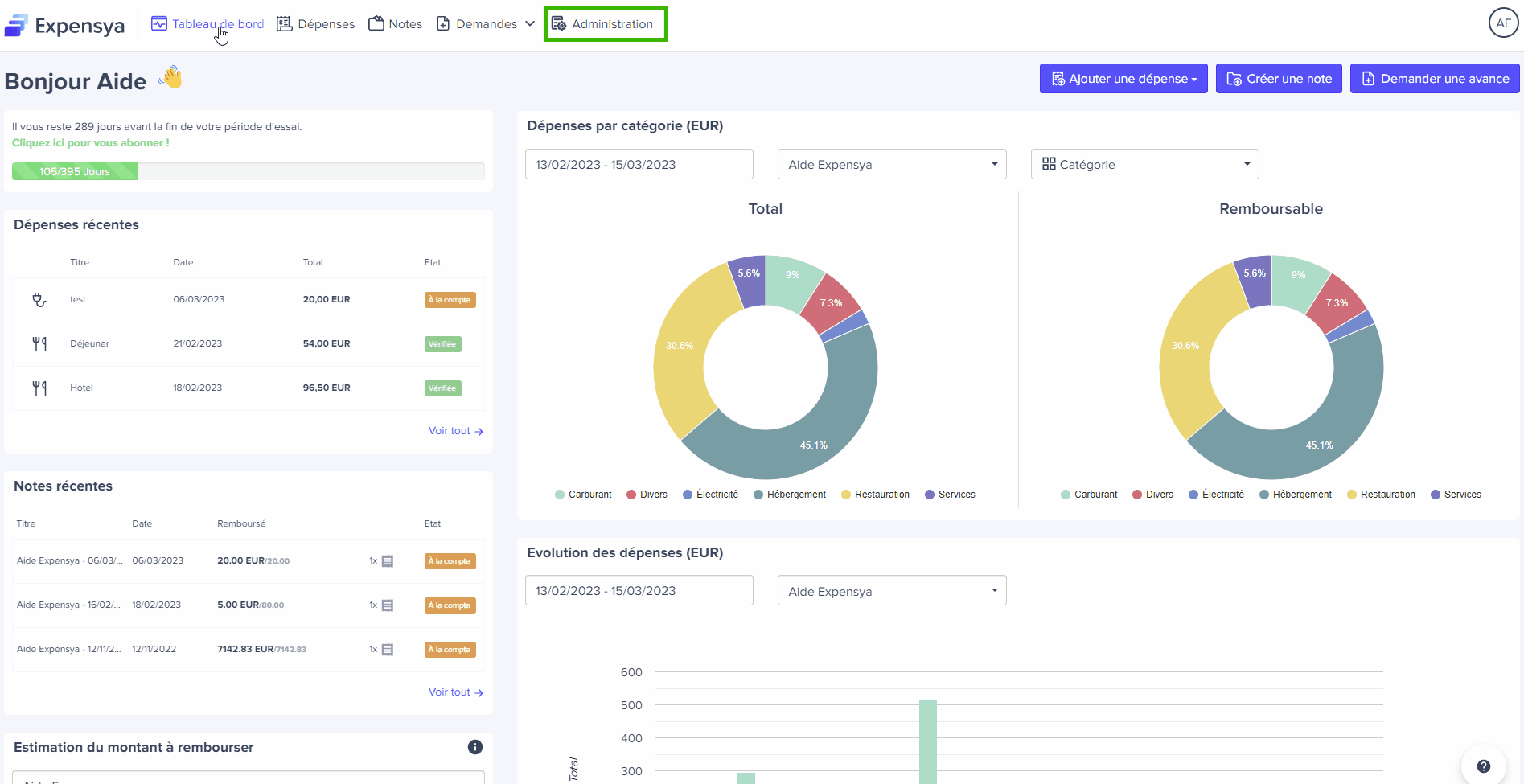
Task: Open the AE user avatar menu
Action: [x=1503, y=23]
